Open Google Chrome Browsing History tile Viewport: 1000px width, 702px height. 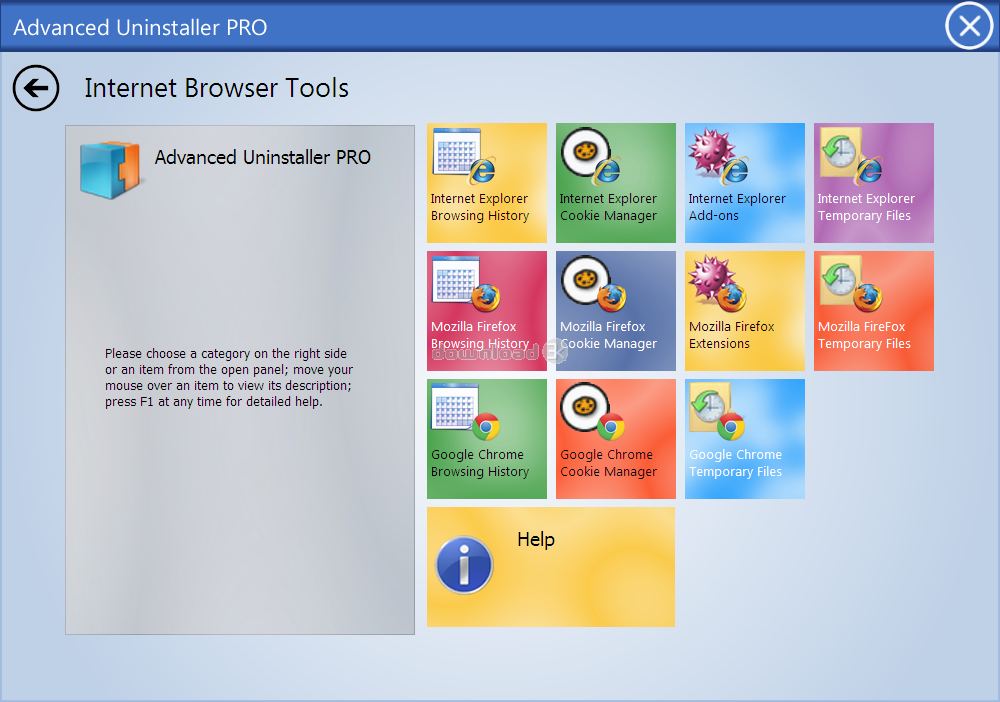click(487, 439)
